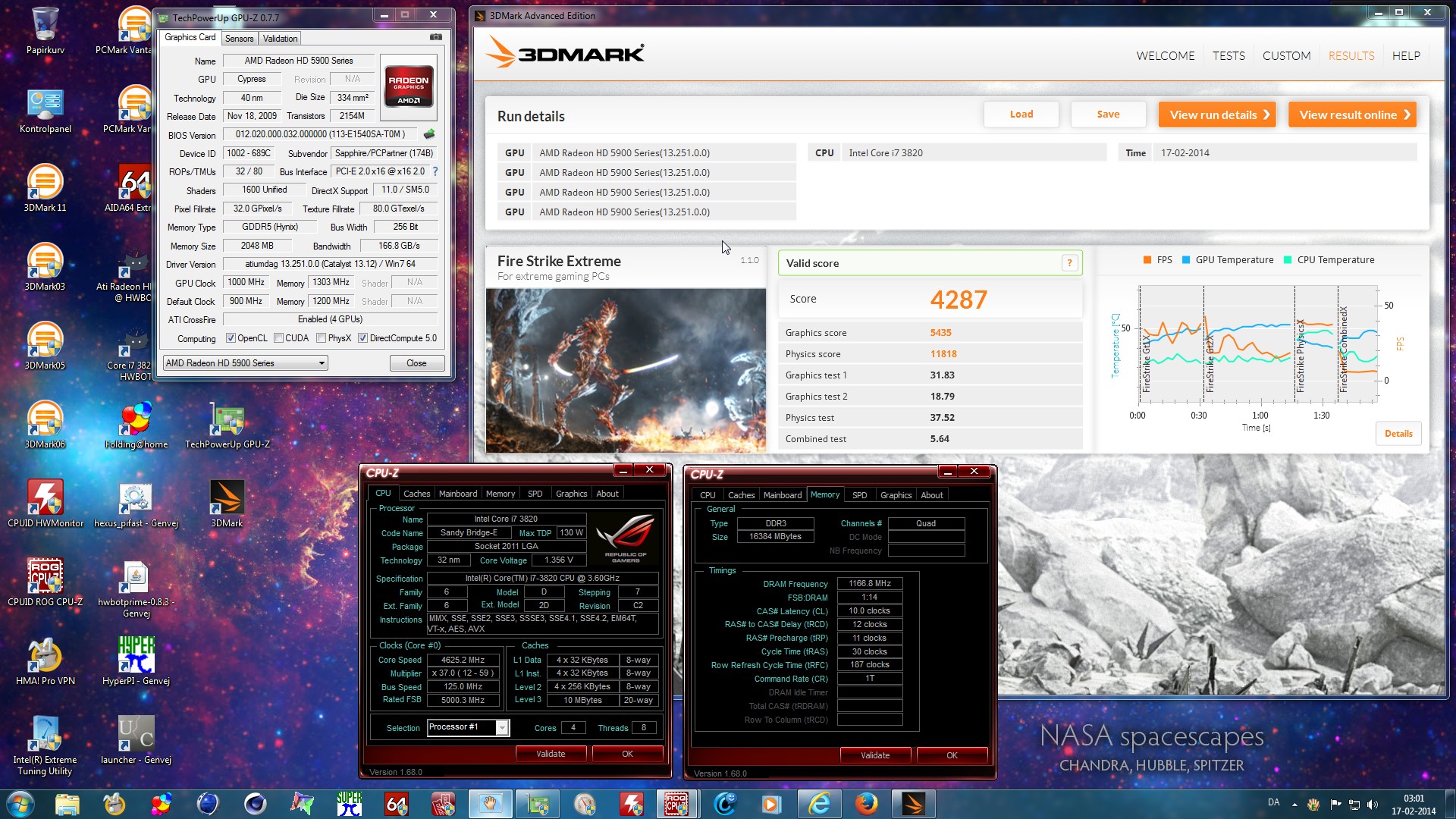The image size is (1456, 819).
Task: Launch 3DMark desktop shortcut
Action: (x=227, y=504)
